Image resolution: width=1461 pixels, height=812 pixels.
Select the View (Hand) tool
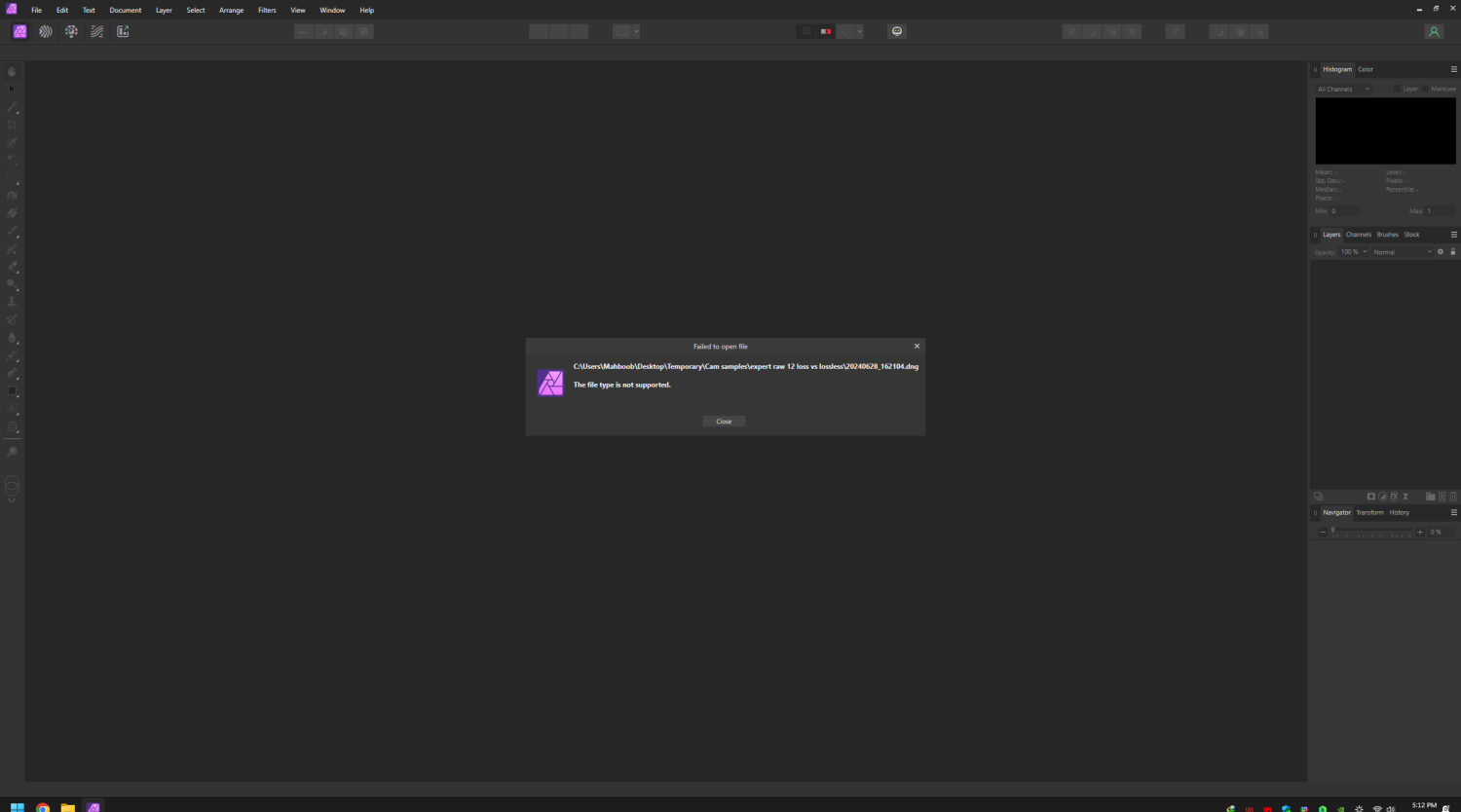point(12,70)
